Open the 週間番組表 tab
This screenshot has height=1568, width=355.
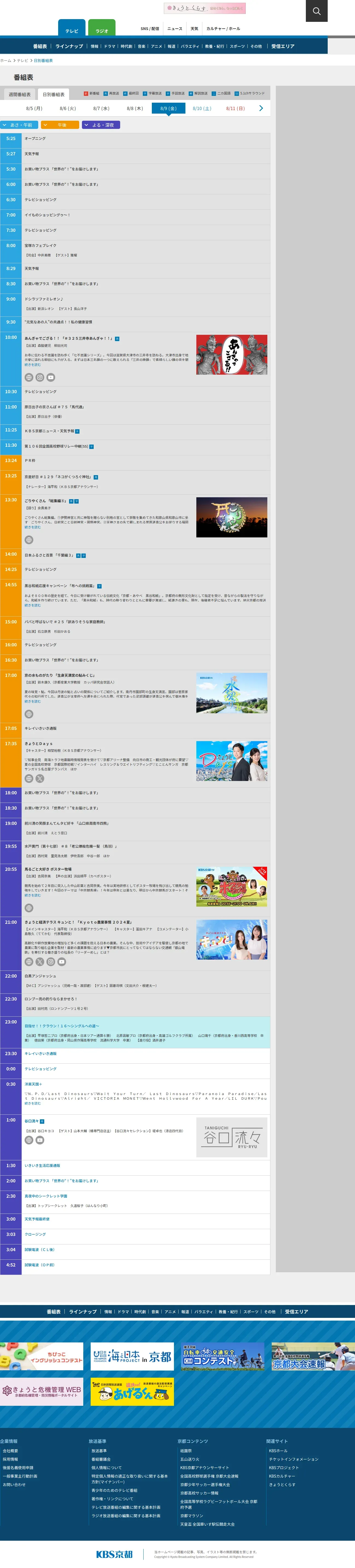tap(19, 94)
